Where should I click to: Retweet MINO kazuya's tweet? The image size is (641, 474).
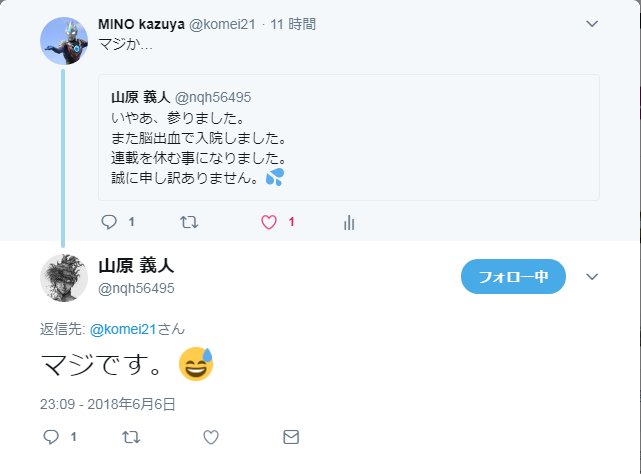coord(187,223)
